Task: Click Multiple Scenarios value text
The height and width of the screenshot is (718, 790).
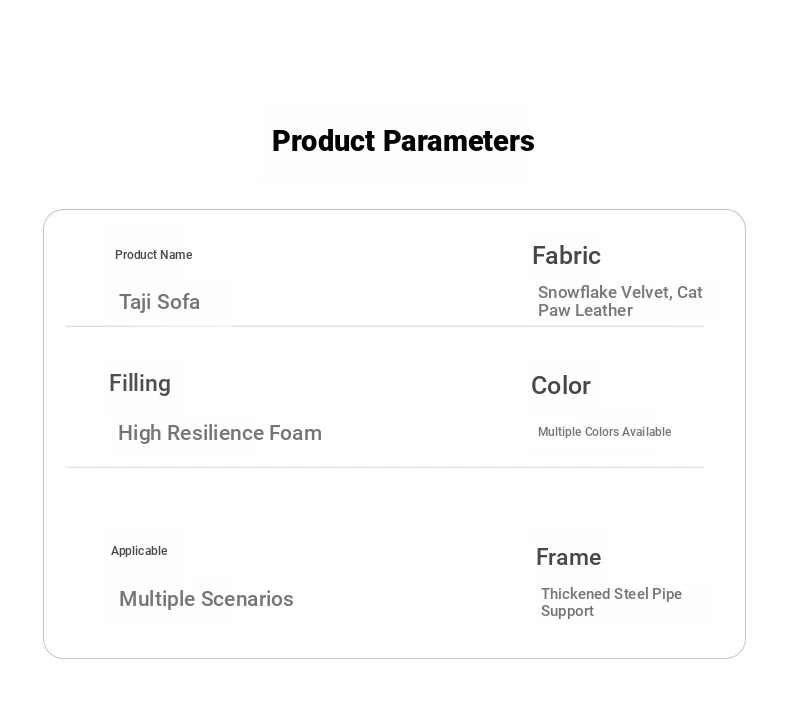Action: (206, 600)
